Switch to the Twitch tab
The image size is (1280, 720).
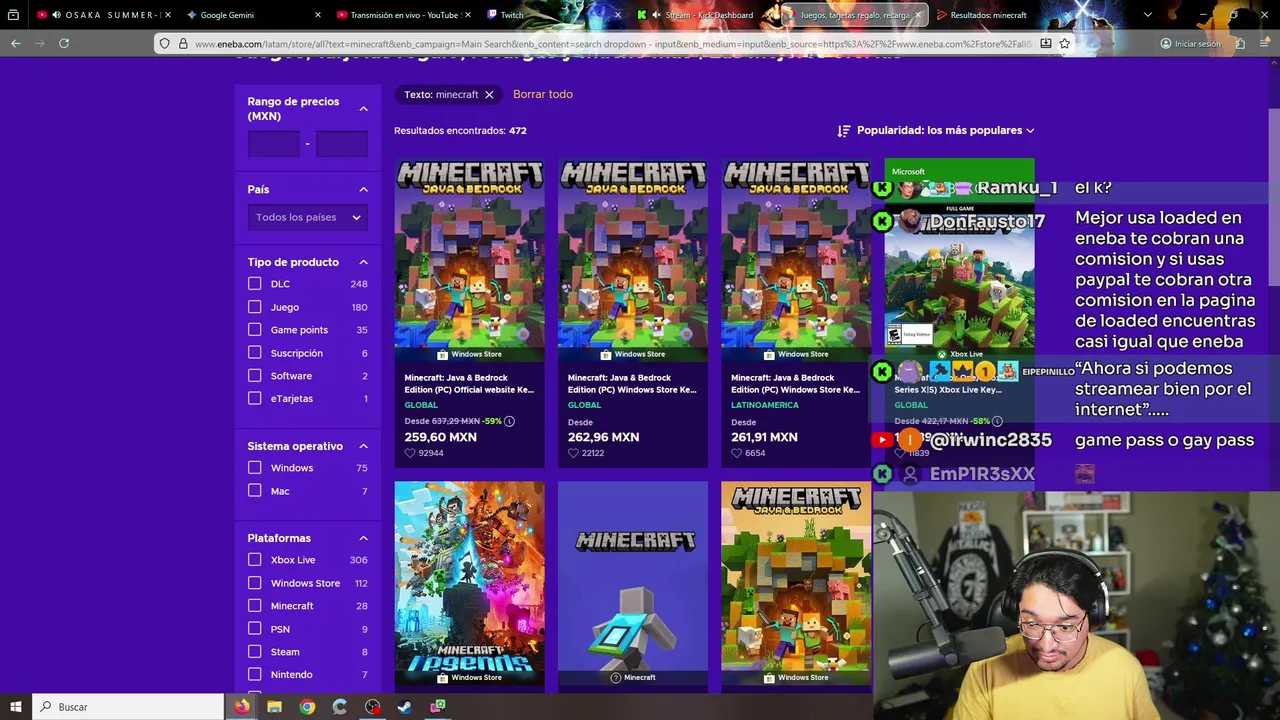(x=552, y=15)
